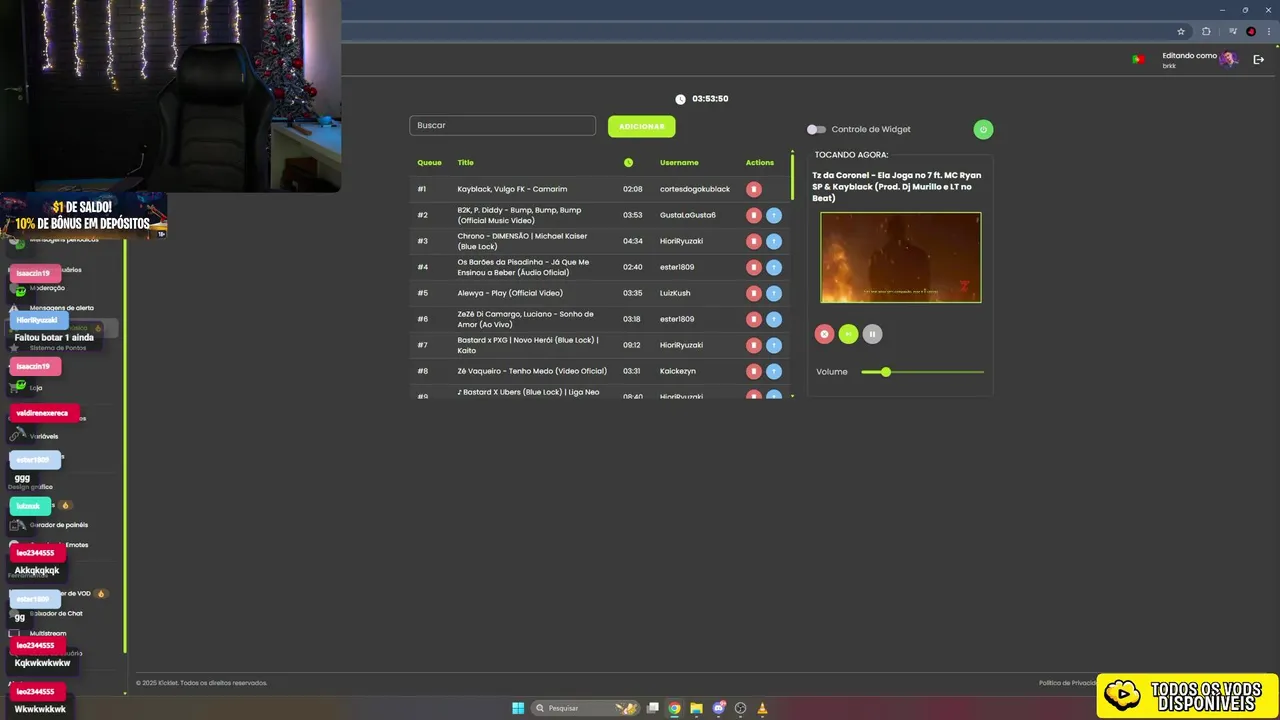The width and height of the screenshot is (1280, 720).
Task: Click username LuizKush in row #5
Action: 675,293
